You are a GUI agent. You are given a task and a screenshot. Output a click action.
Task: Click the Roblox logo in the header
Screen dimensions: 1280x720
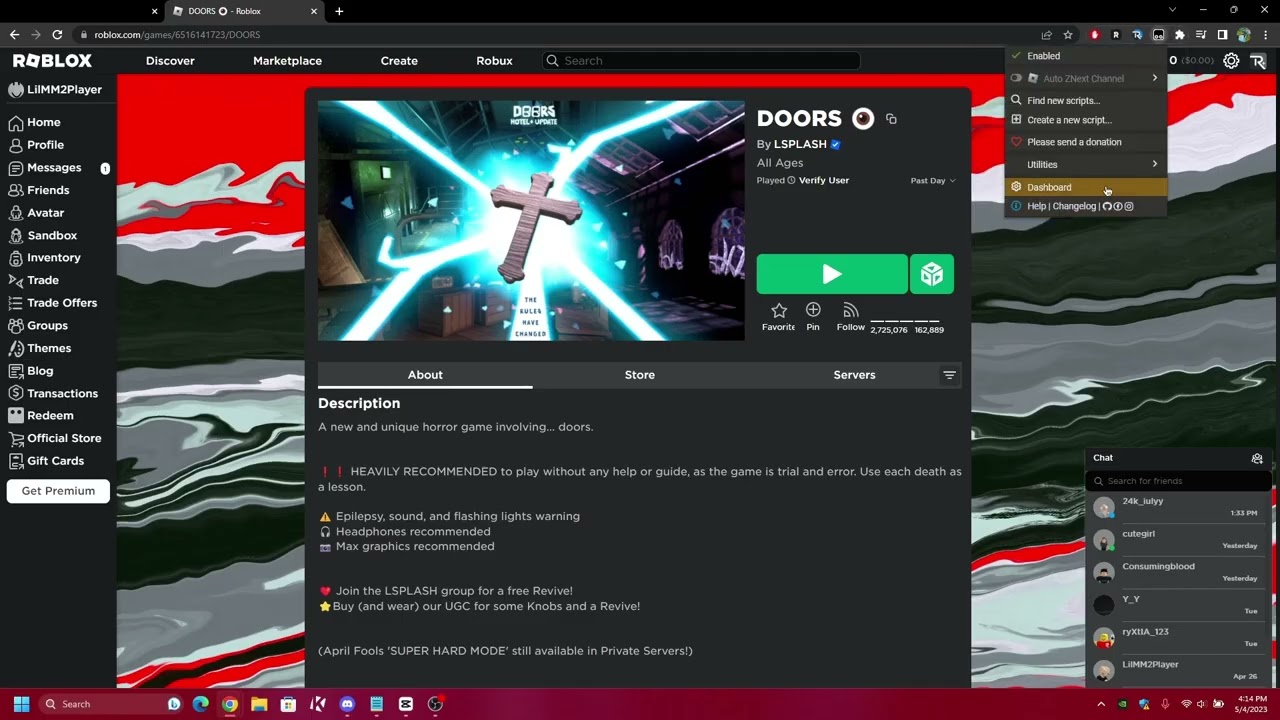(x=52, y=61)
